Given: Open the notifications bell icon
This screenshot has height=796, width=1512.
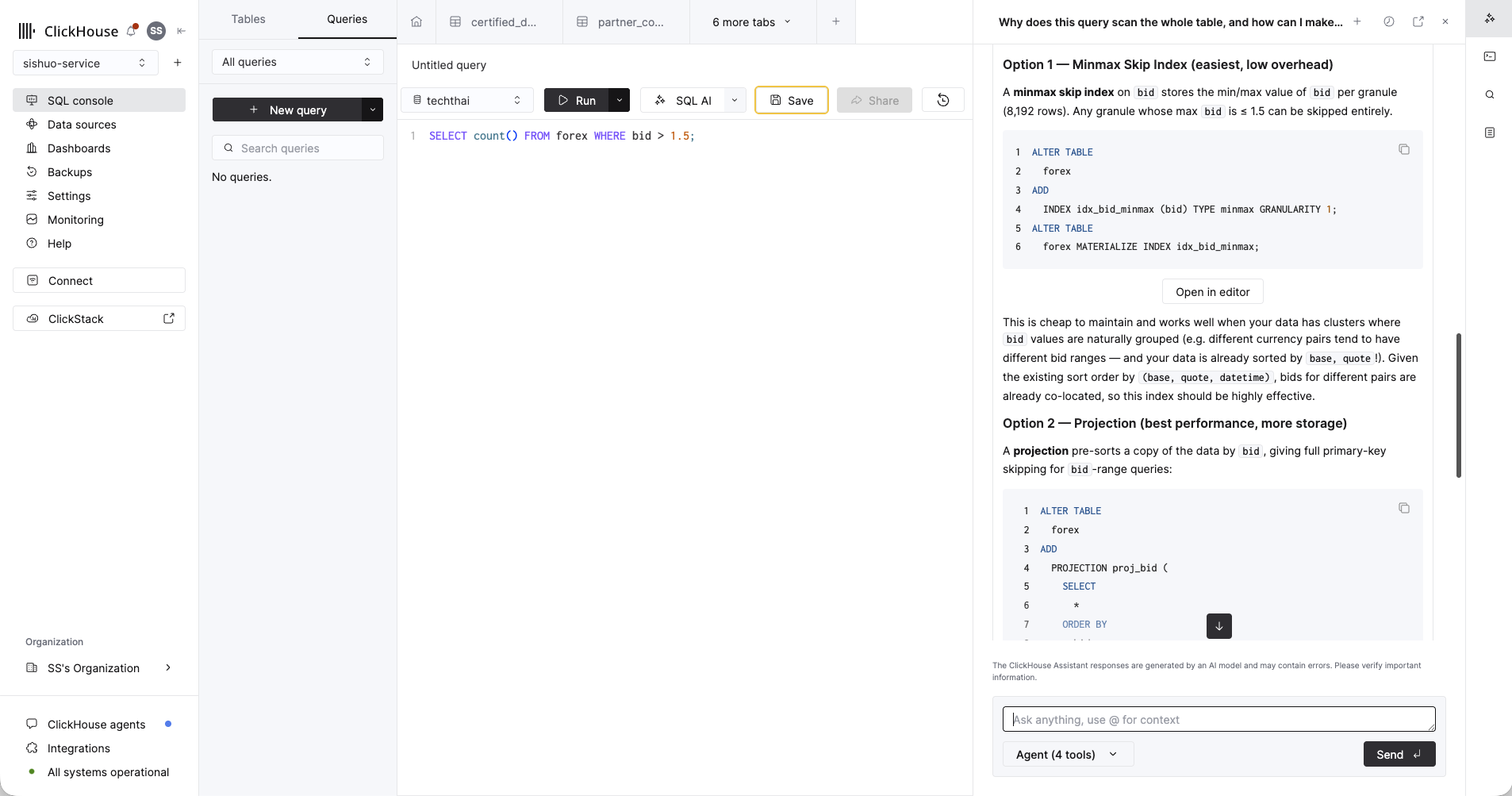Looking at the screenshot, I should (132, 31).
